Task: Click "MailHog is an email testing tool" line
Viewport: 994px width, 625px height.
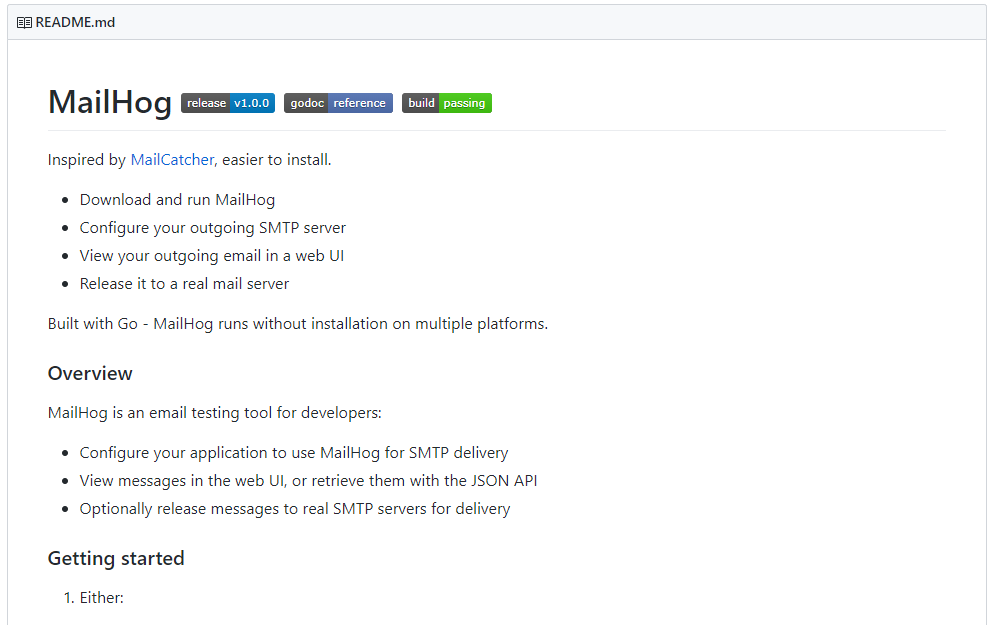Action: point(215,413)
